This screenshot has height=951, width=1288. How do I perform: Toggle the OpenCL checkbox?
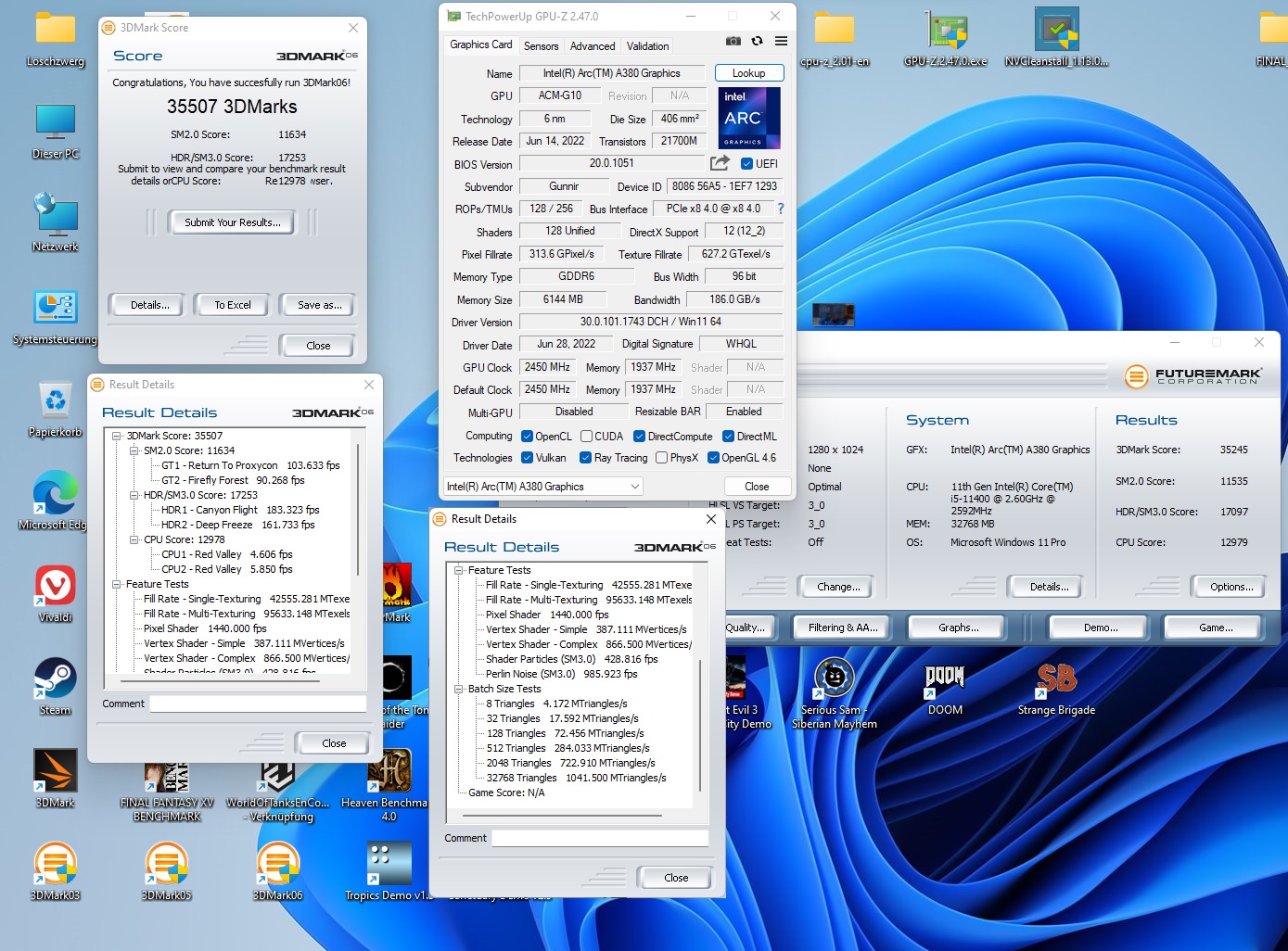[x=527, y=437]
